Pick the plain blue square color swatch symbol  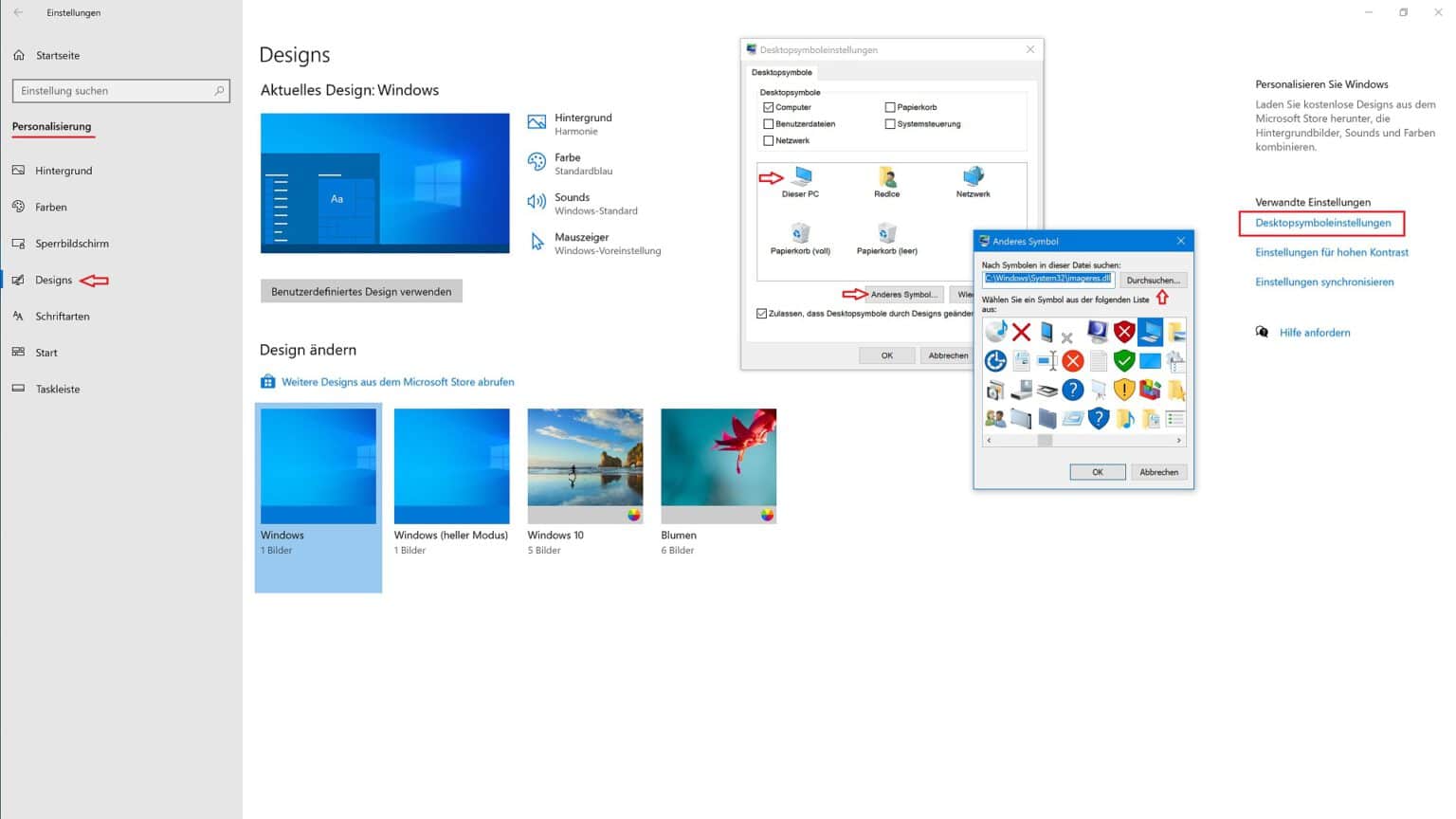1150,361
